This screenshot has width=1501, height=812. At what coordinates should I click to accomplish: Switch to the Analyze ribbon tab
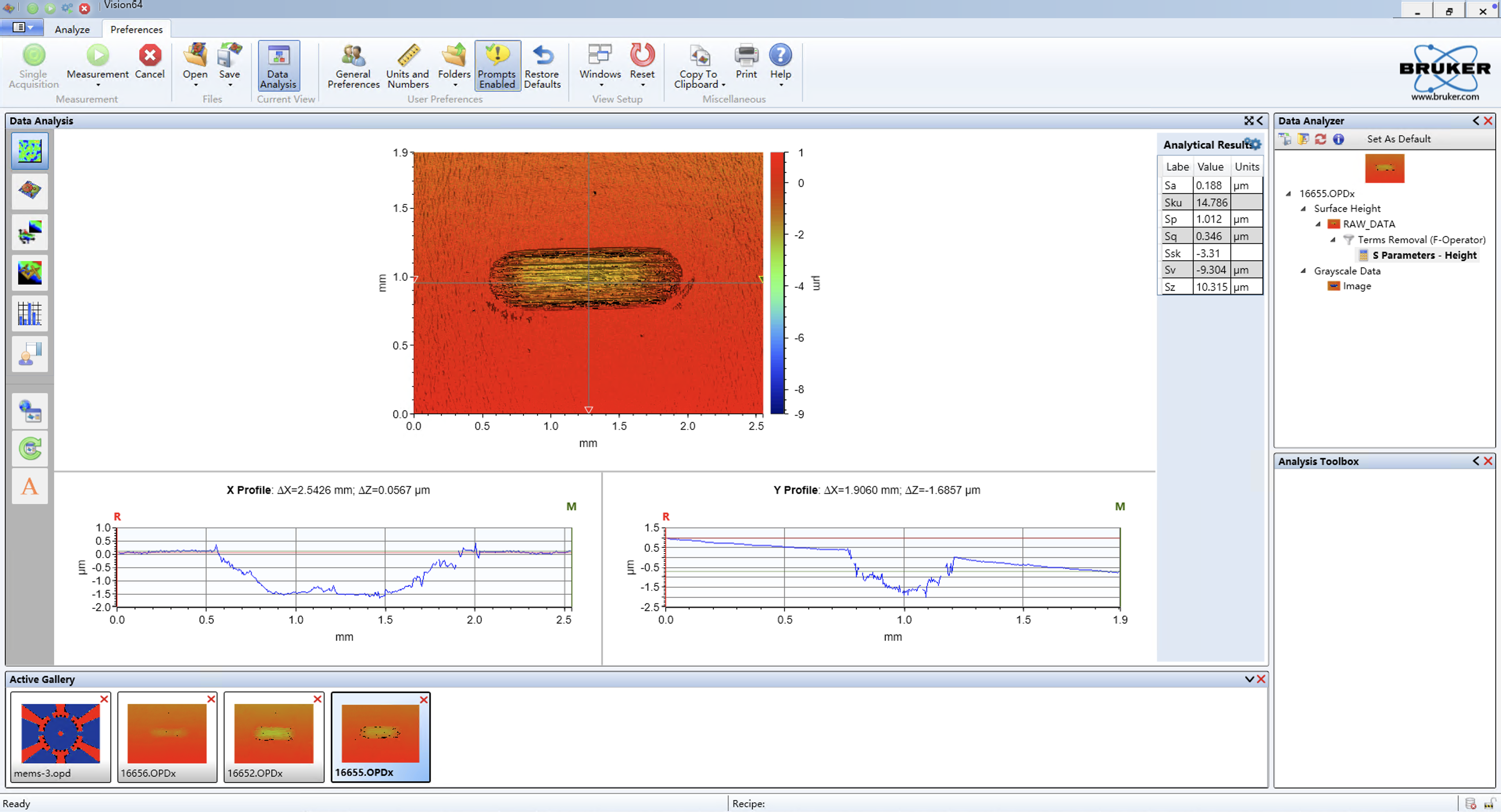coord(72,29)
